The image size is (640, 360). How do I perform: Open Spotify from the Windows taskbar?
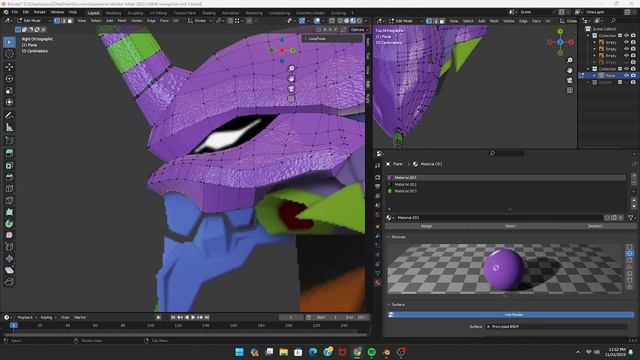click(371, 352)
